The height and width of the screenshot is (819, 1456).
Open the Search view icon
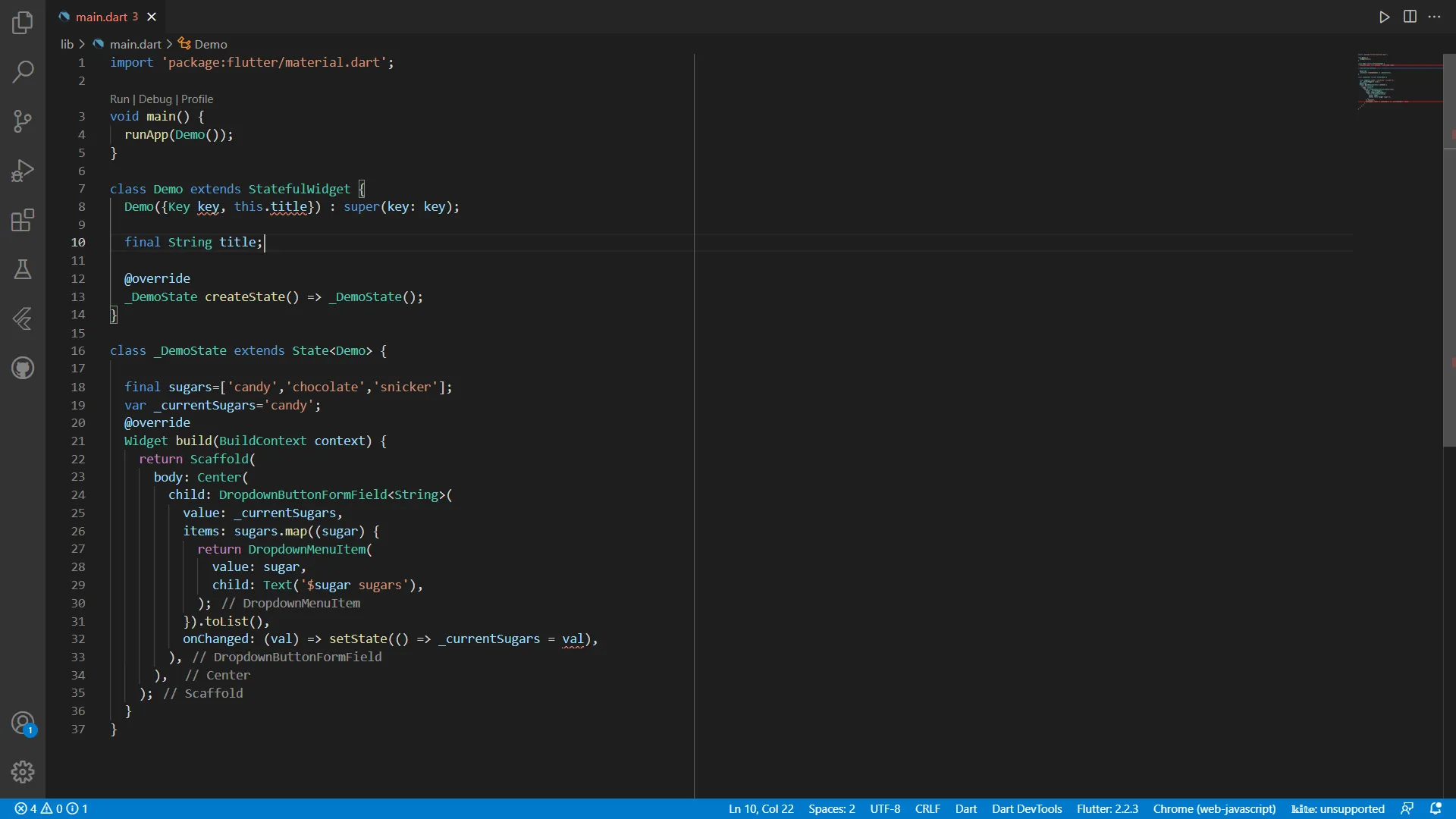(23, 72)
